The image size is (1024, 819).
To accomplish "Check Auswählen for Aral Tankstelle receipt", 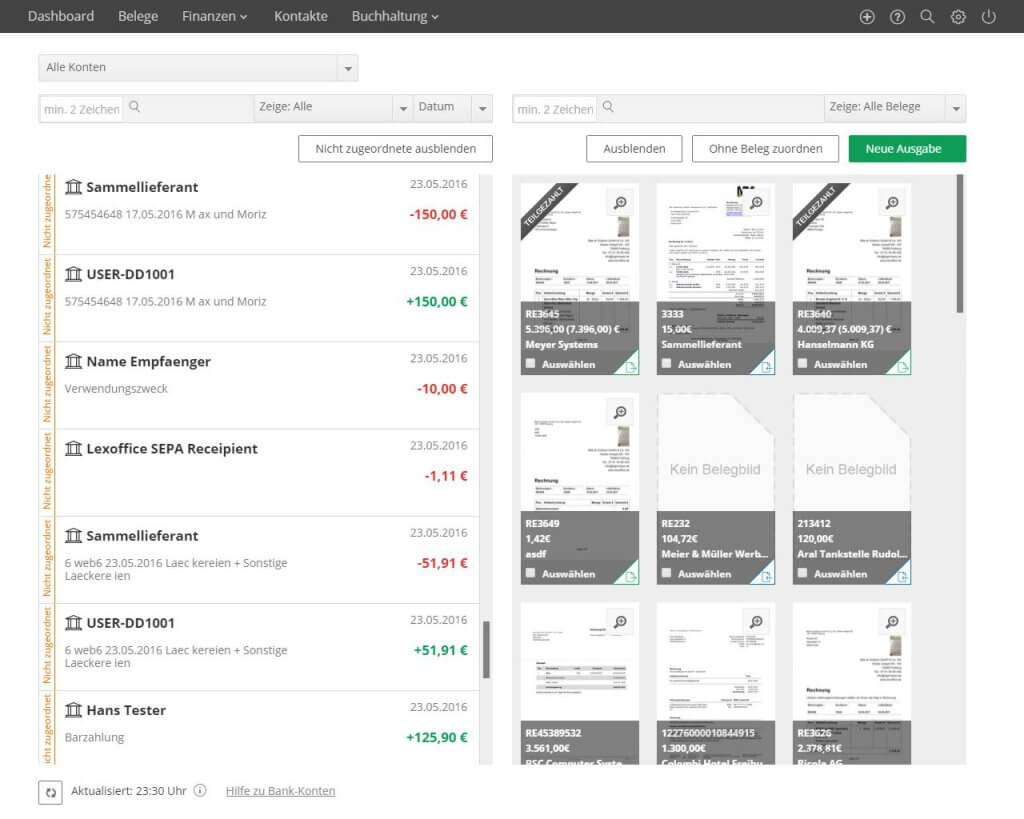I will [803, 574].
